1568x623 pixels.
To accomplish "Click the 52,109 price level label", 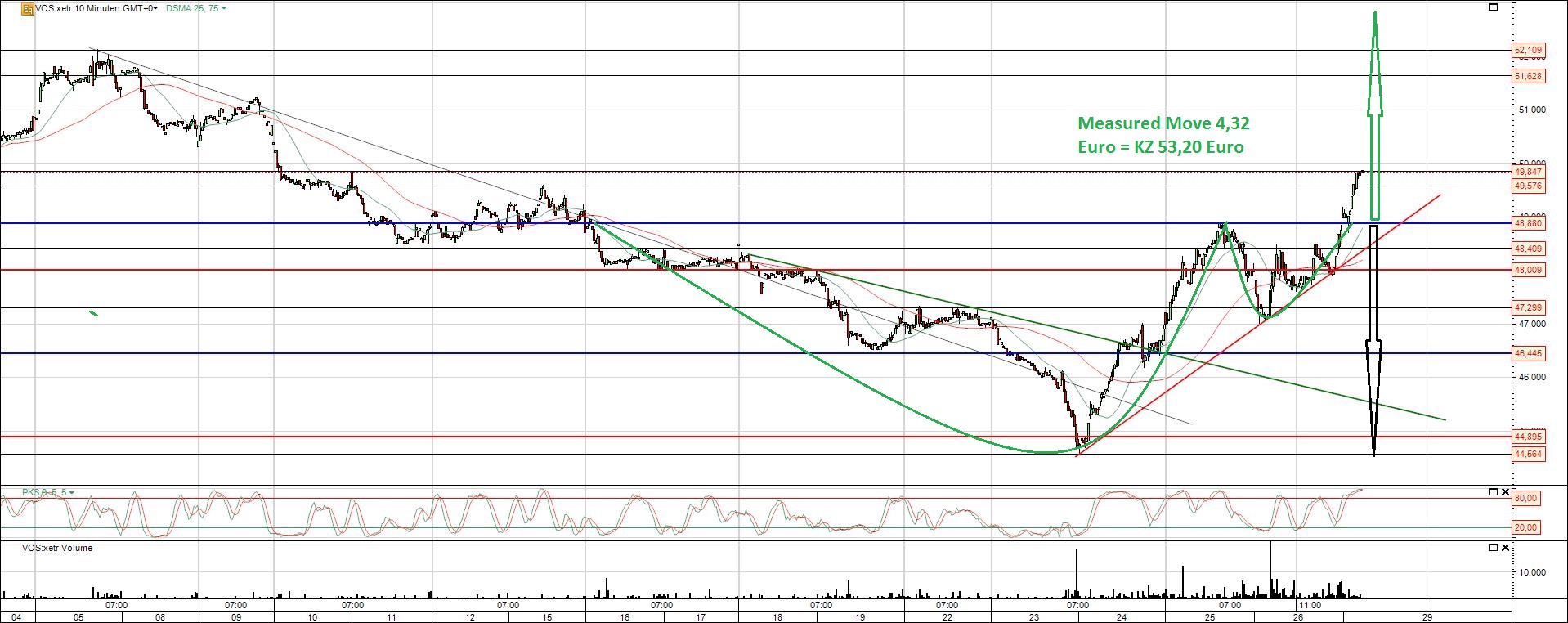I will (1529, 51).
